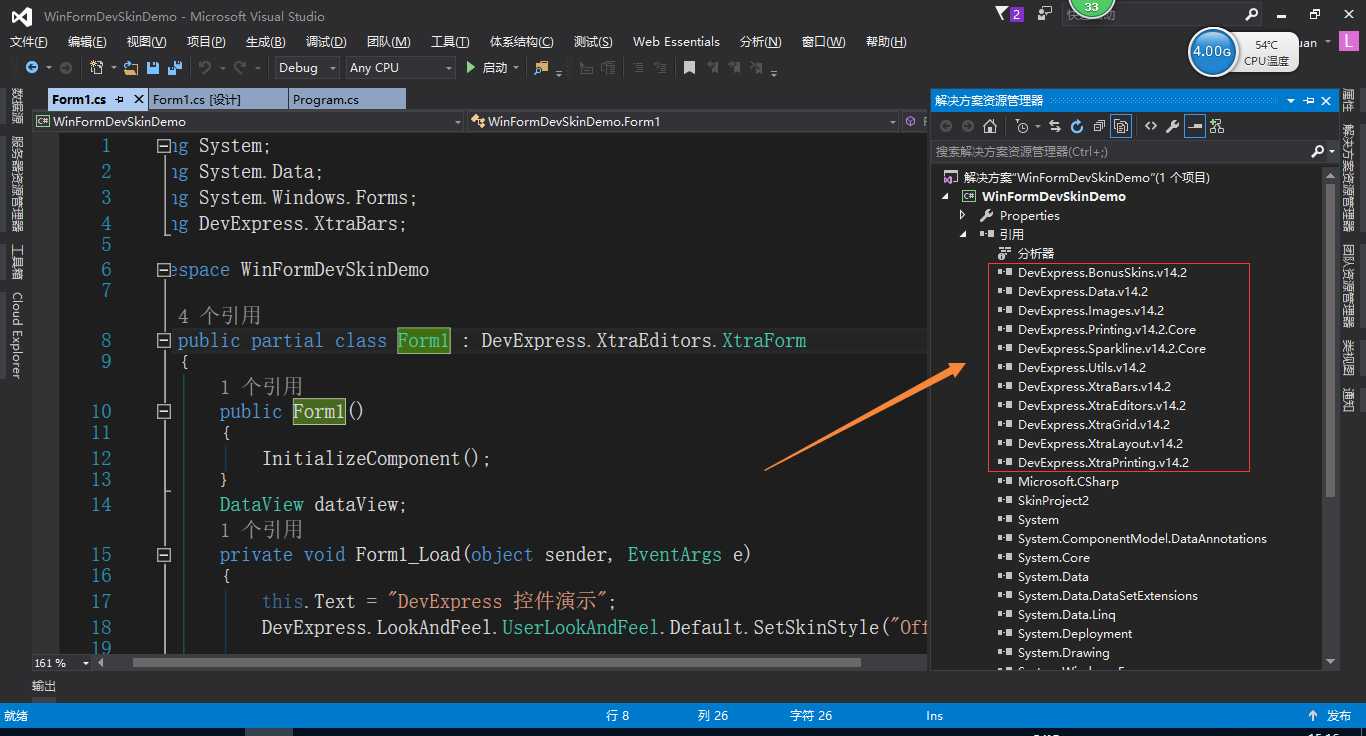This screenshot has height=736, width=1366.
Task: Toggle auto-hide pin of Solution Explorer panel
Action: pos(1308,101)
